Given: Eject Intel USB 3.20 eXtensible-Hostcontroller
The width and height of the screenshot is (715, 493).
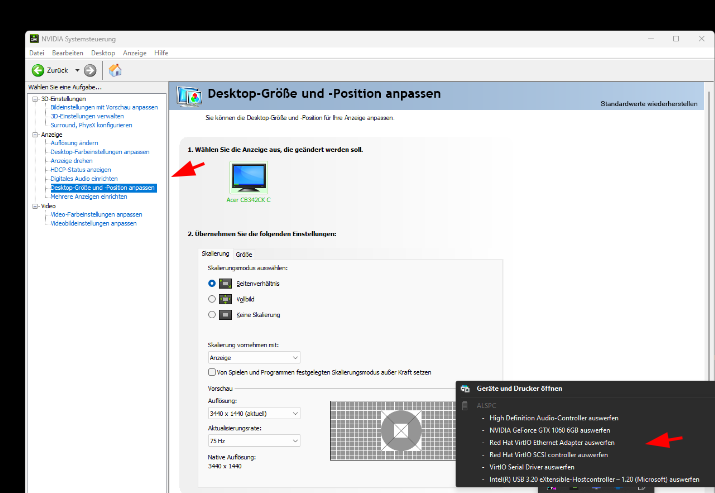Looking at the screenshot, I should (x=594, y=479).
